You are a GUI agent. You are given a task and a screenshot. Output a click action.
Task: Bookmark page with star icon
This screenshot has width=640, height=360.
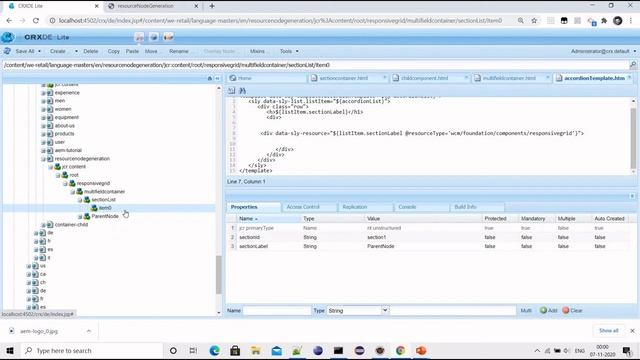534,20
